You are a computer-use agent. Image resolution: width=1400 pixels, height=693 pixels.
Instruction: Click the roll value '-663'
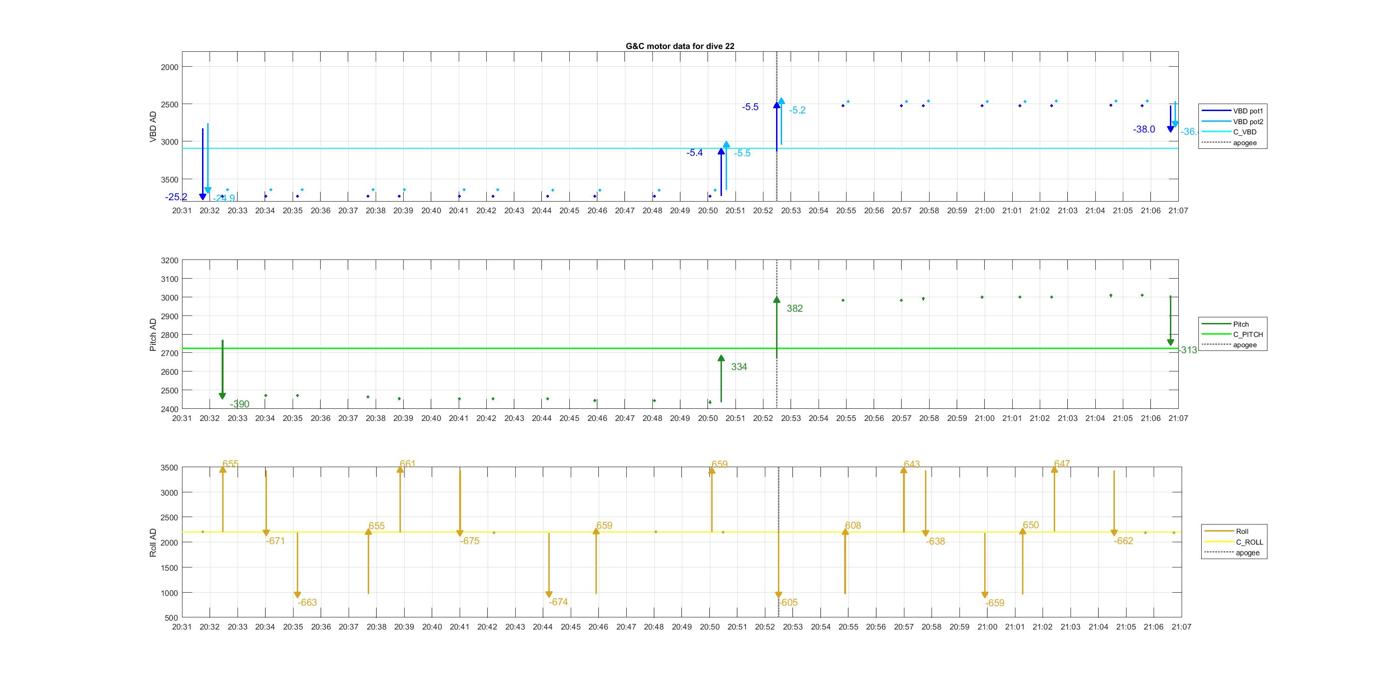click(308, 602)
